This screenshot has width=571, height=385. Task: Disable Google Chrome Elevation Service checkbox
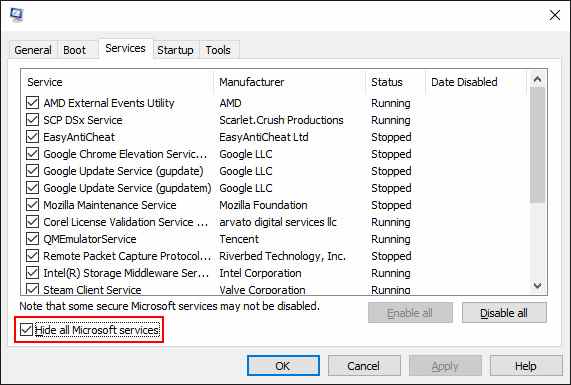(32, 154)
